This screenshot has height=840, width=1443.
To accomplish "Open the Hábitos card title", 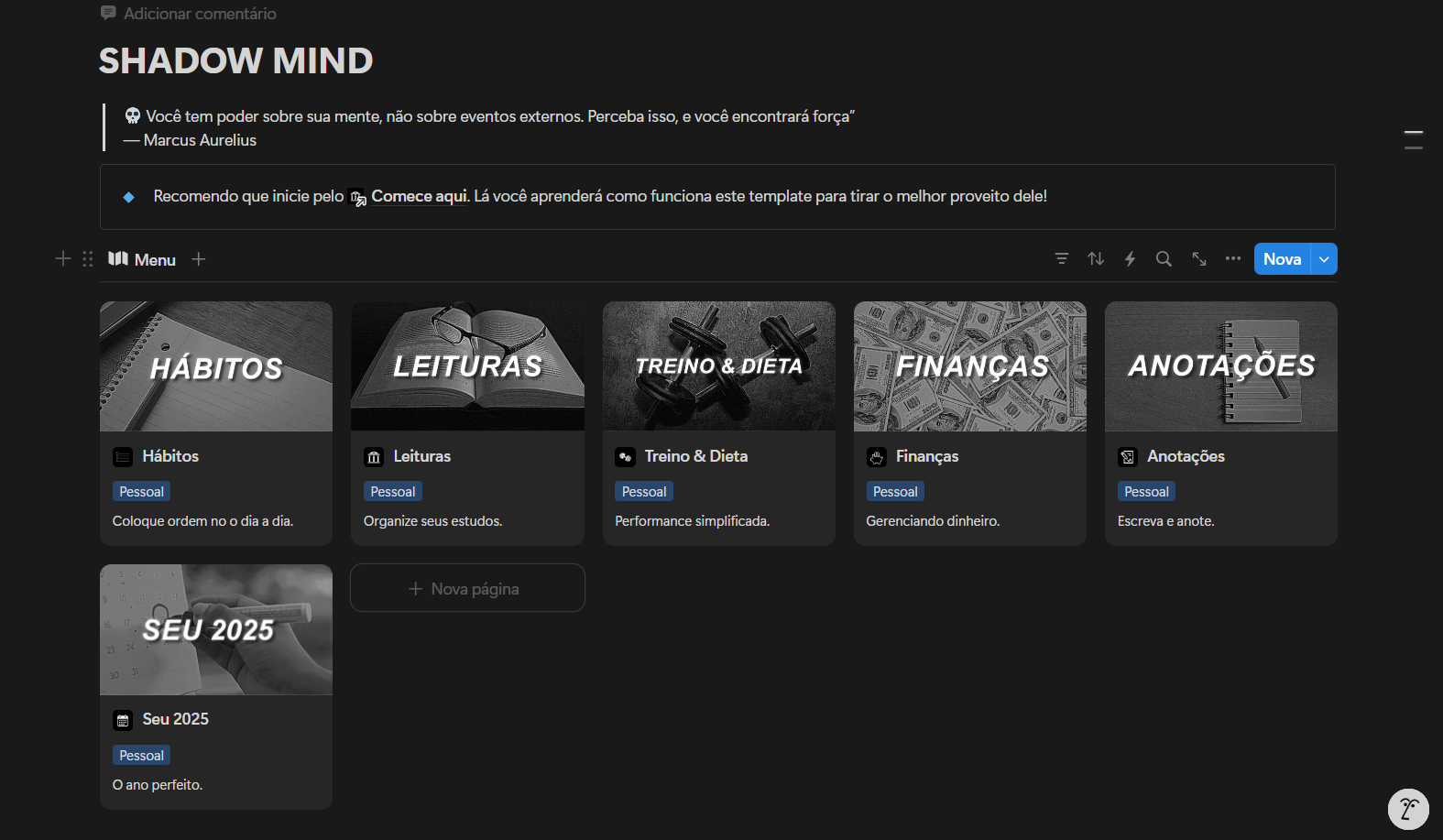I will click(x=170, y=456).
